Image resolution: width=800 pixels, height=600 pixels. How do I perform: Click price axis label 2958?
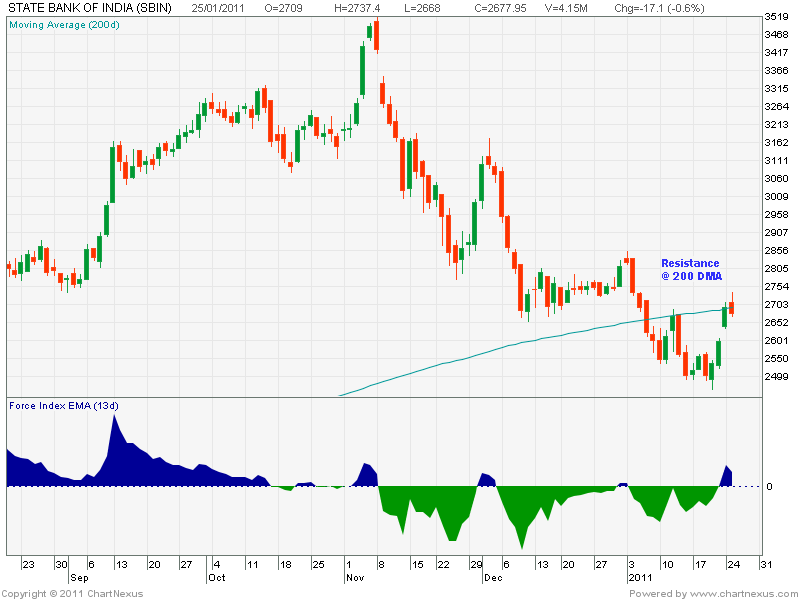coord(776,214)
